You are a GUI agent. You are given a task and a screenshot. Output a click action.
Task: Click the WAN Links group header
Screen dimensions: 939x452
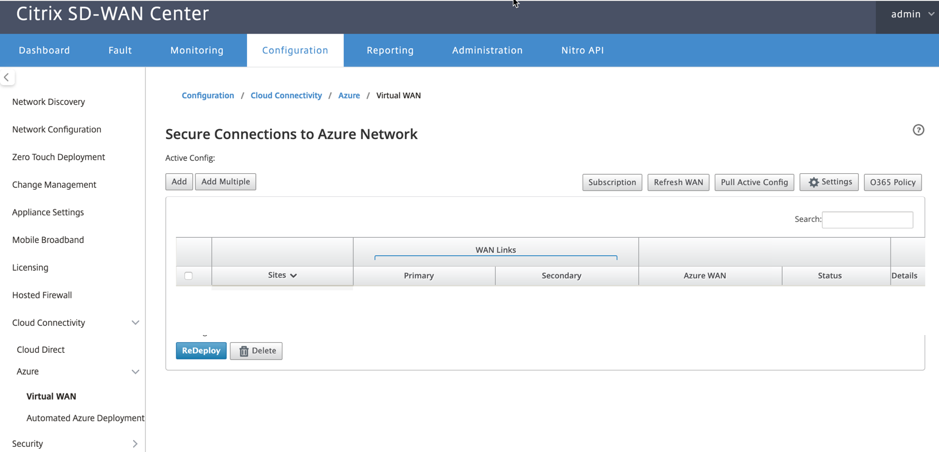point(496,250)
